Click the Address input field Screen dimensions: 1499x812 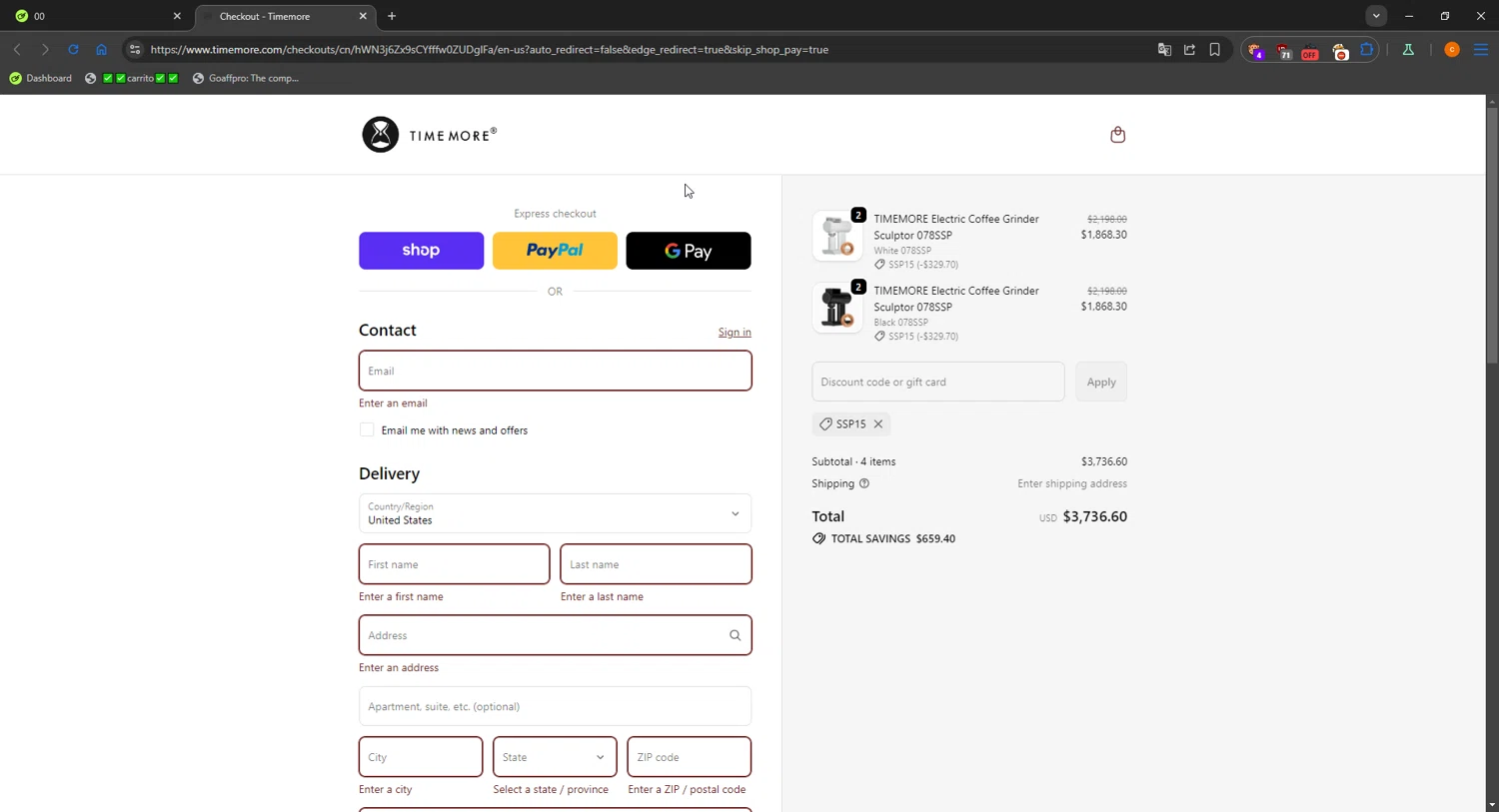(555, 635)
